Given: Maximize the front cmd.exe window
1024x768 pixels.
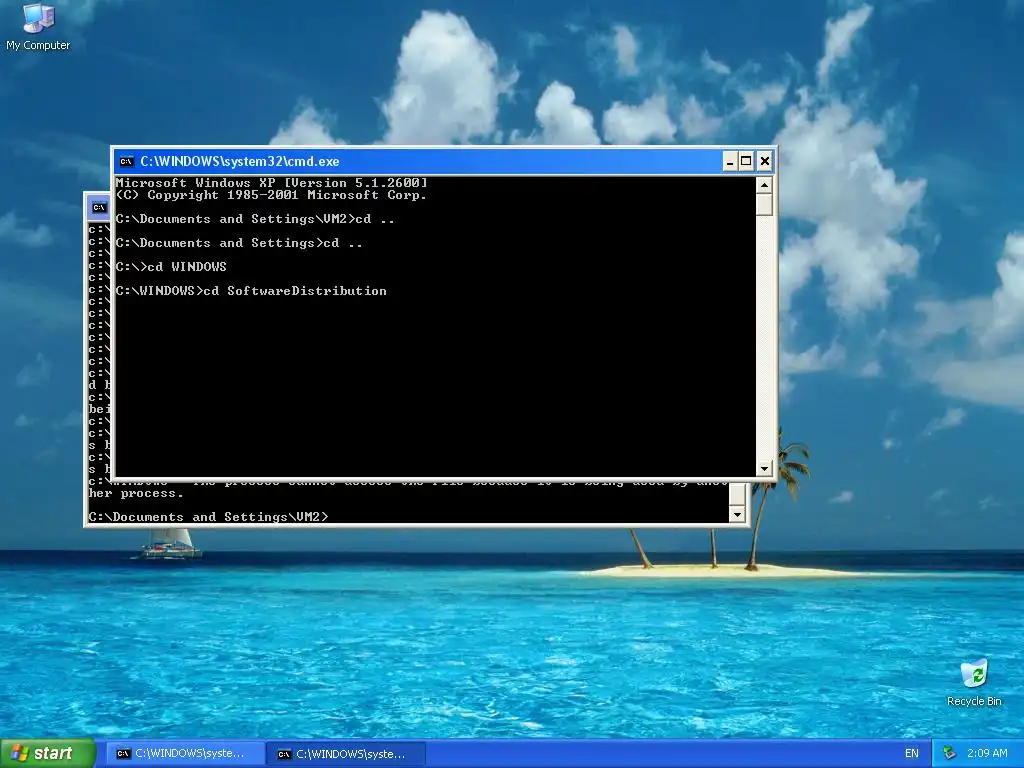Looking at the screenshot, I should pyautogui.click(x=746, y=161).
